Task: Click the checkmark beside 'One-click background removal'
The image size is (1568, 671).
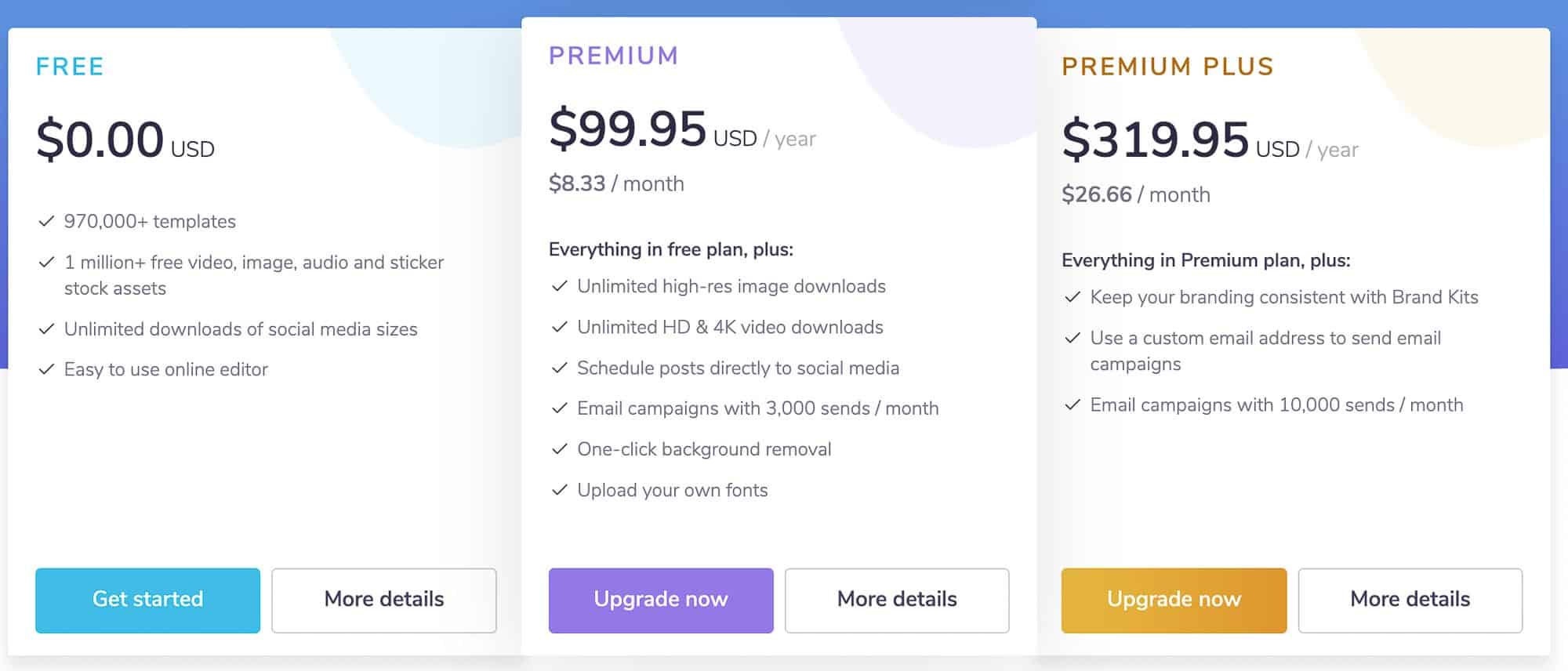Action: click(559, 450)
